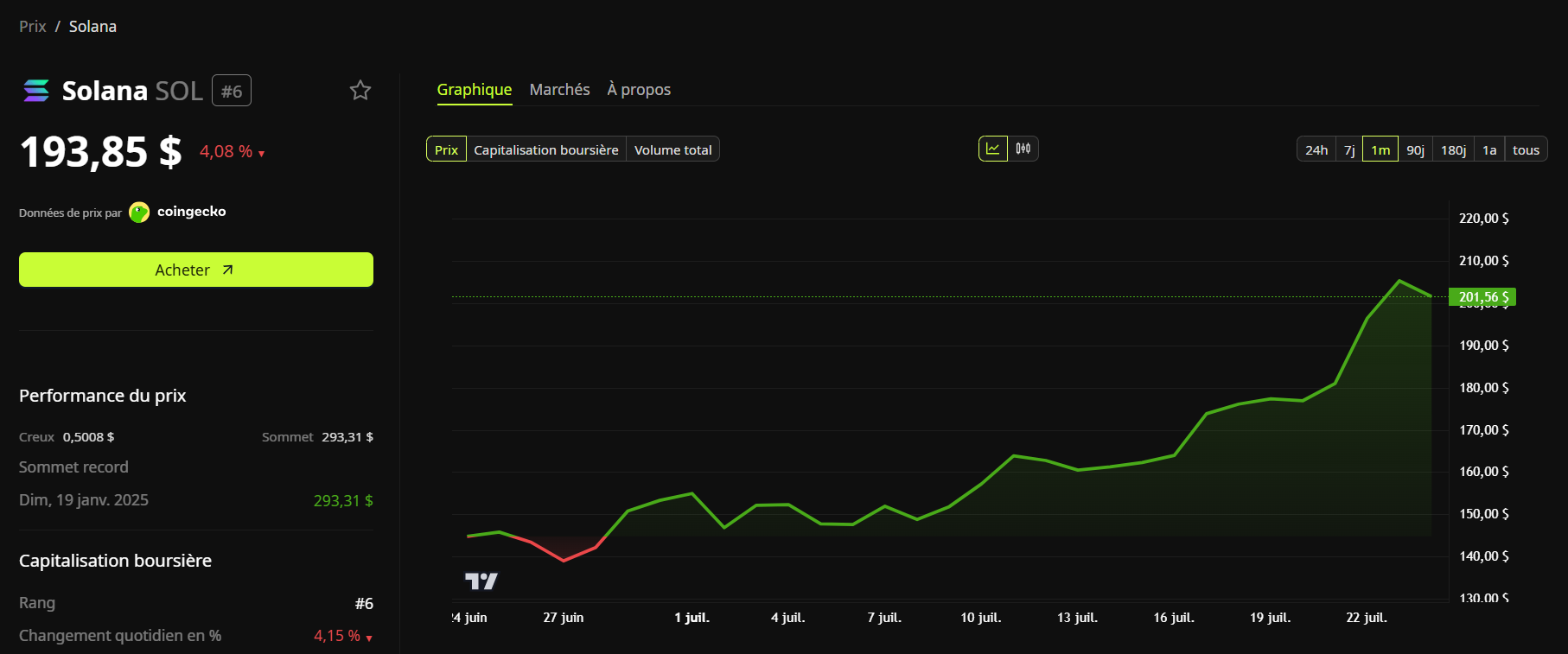Click the Creux 0,5008 $ value

(88, 437)
